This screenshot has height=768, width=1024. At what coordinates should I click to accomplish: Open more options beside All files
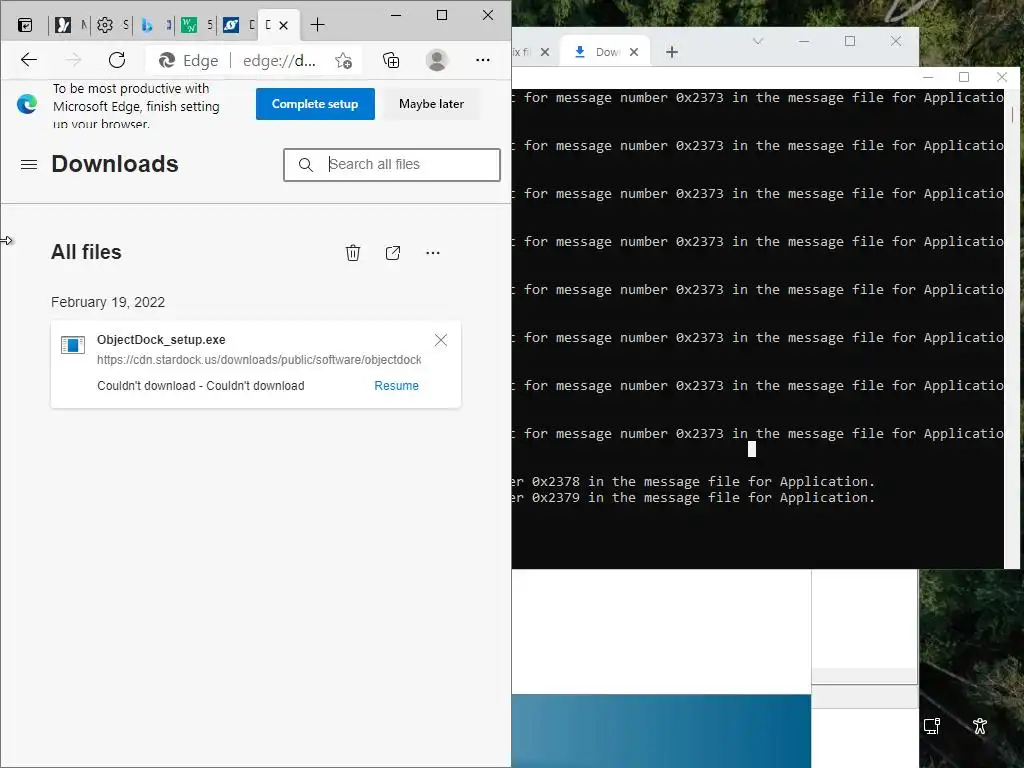point(433,253)
